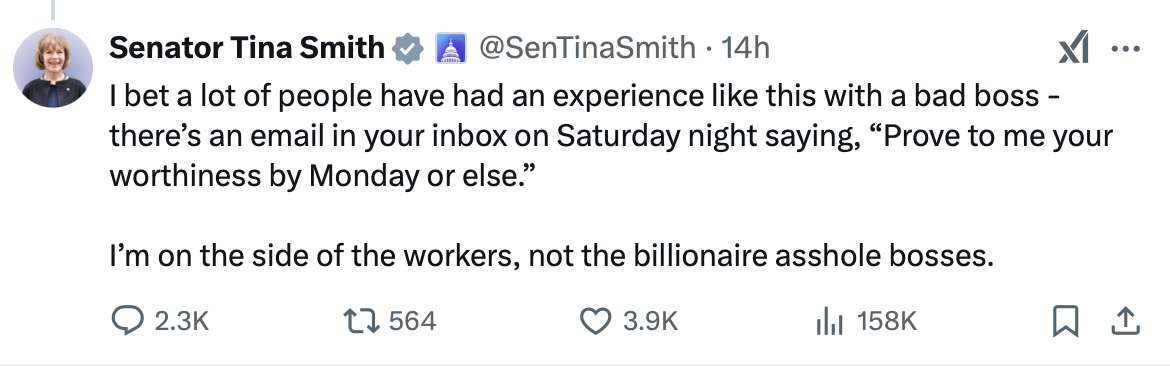Open Grok explain icon on tweet
The height and width of the screenshot is (366, 1170).
[x=1074, y=48]
